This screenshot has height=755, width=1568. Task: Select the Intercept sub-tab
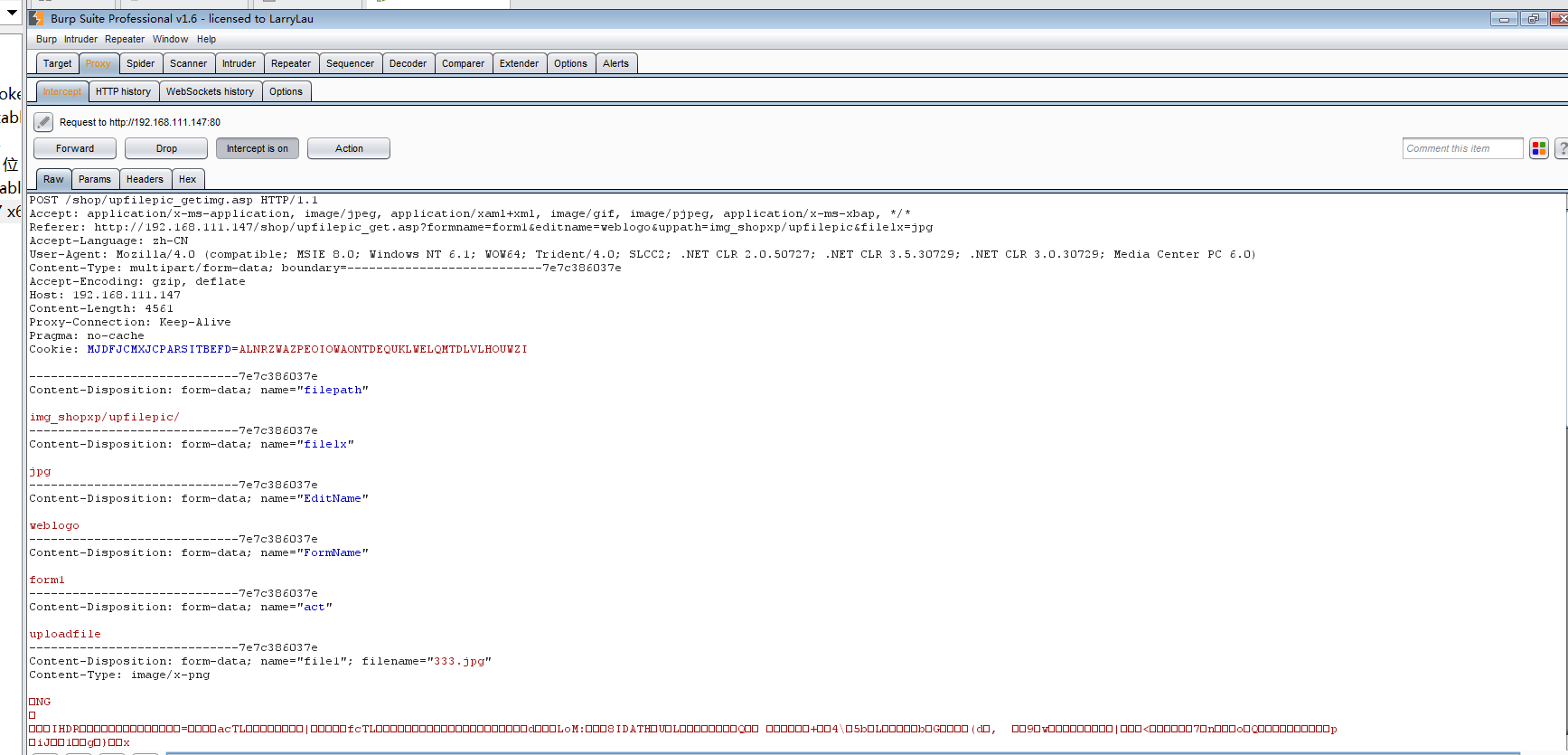click(x=61, y=91)
